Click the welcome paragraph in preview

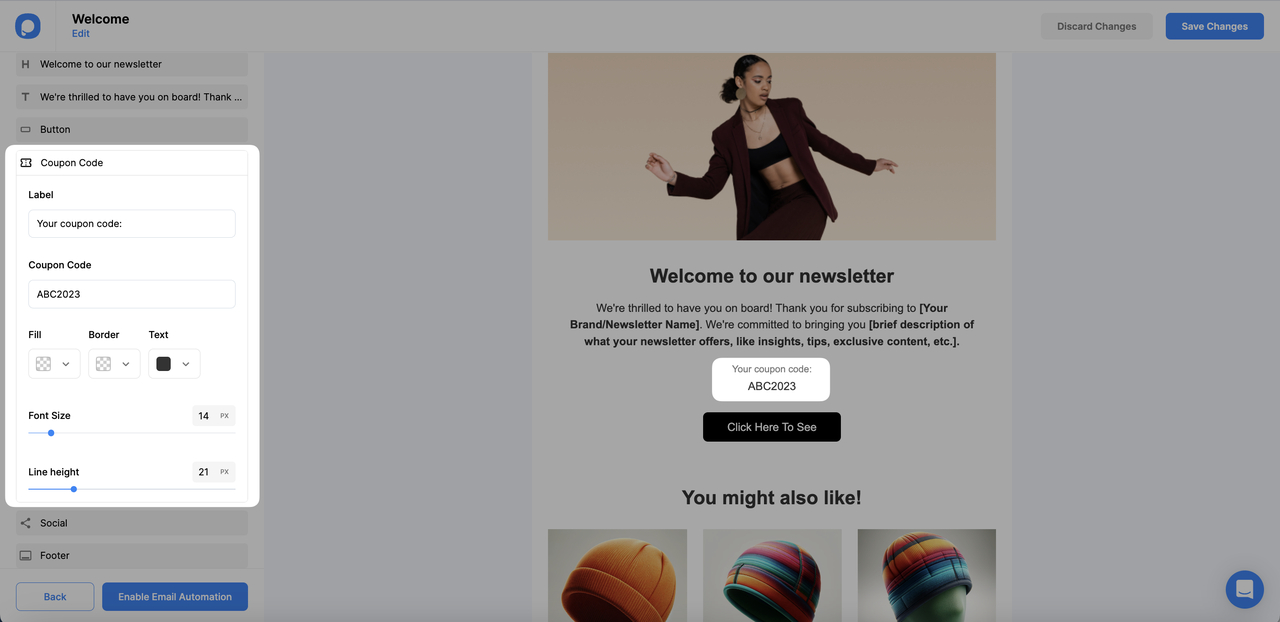pyautogui.click(x=772, y=325)
